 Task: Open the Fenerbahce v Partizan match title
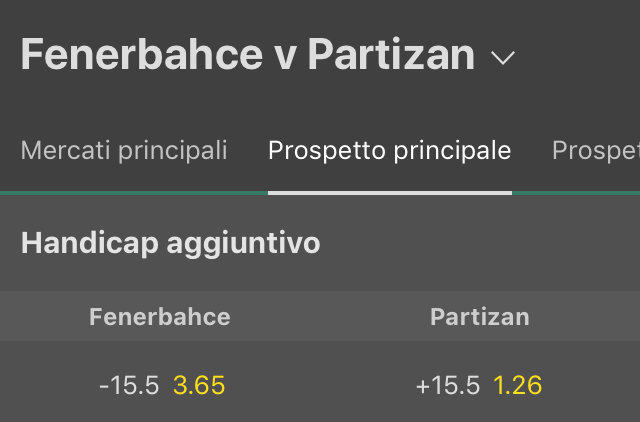pyautogui.click(x=247, y=55)
